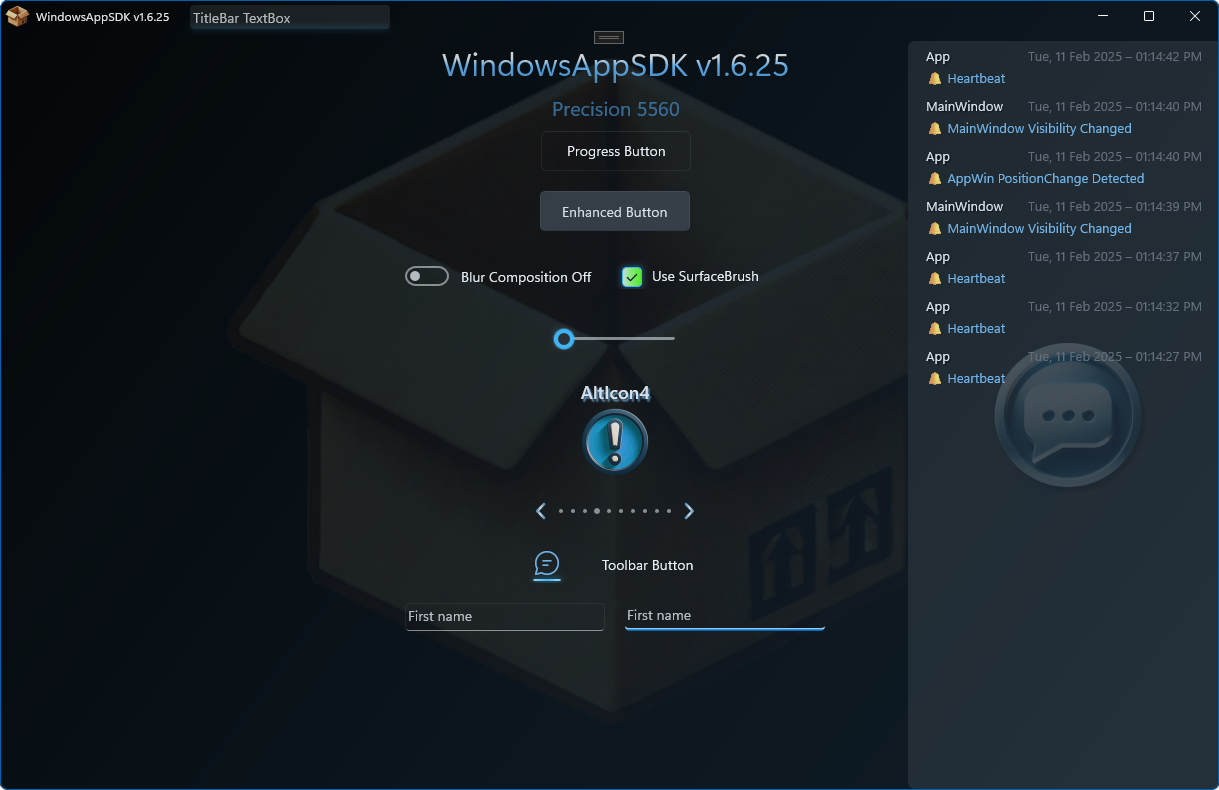The width and height of the screenshot is (1219, 790).
Task: Open Heartbeat message from 01:14:32 PM
Action: 977,329
